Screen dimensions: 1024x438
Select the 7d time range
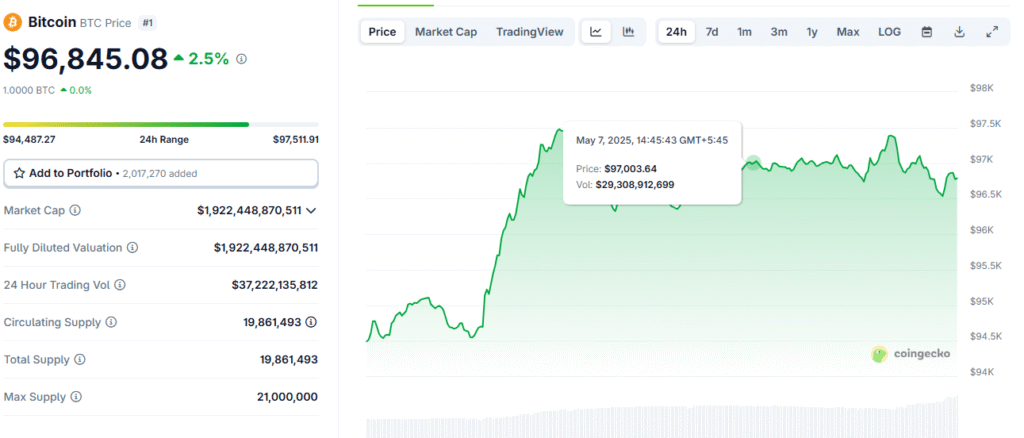pyautogui.click(x=712, y=32)
